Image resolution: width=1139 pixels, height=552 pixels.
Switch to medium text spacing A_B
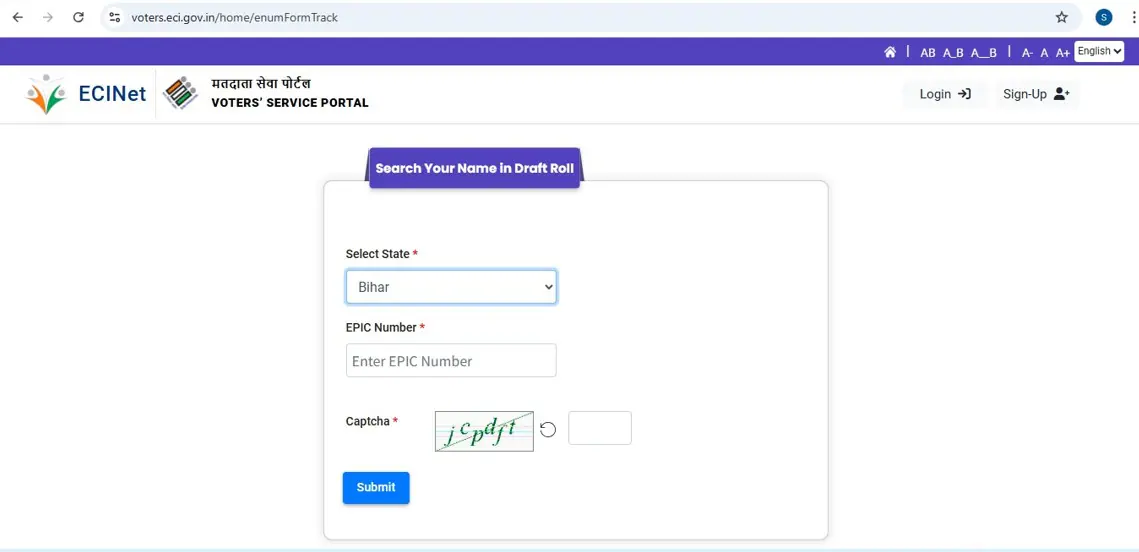(x=953, y=53)
